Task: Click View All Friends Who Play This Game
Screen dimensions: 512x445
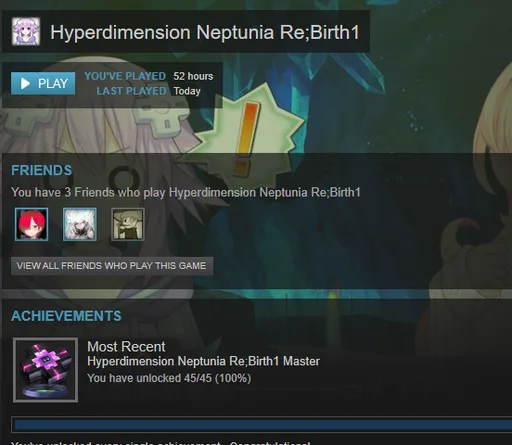Action: (112, 266)
